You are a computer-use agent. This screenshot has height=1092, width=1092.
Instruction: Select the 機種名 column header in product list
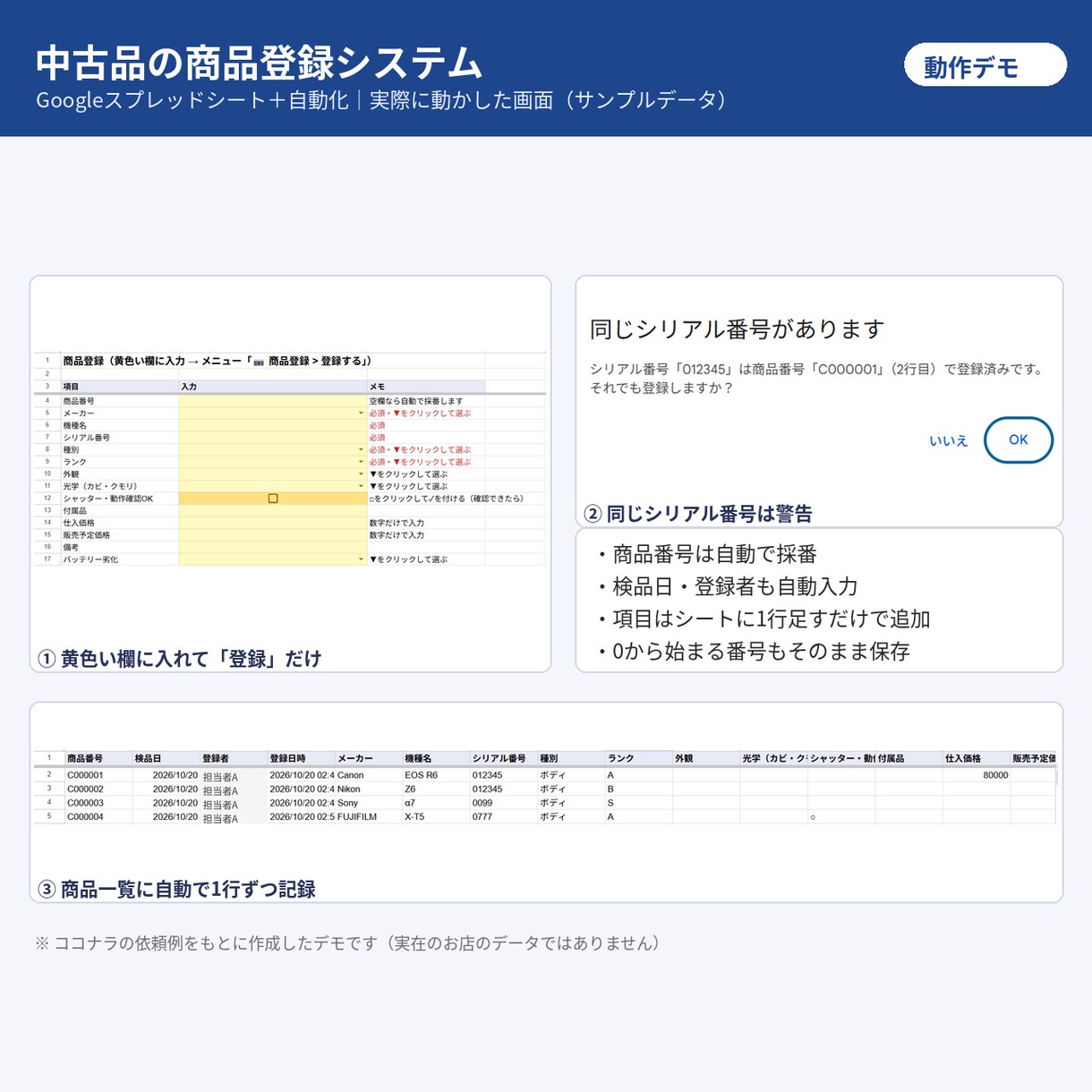tap(436, 758)
